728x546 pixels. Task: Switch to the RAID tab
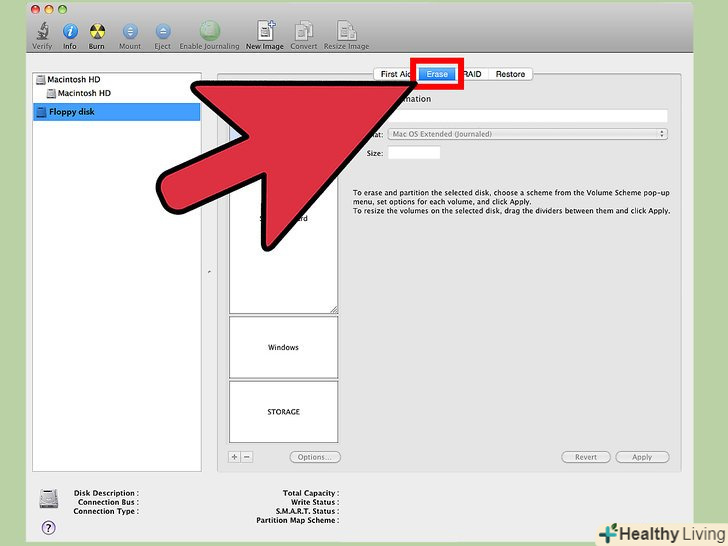point(473,74)
